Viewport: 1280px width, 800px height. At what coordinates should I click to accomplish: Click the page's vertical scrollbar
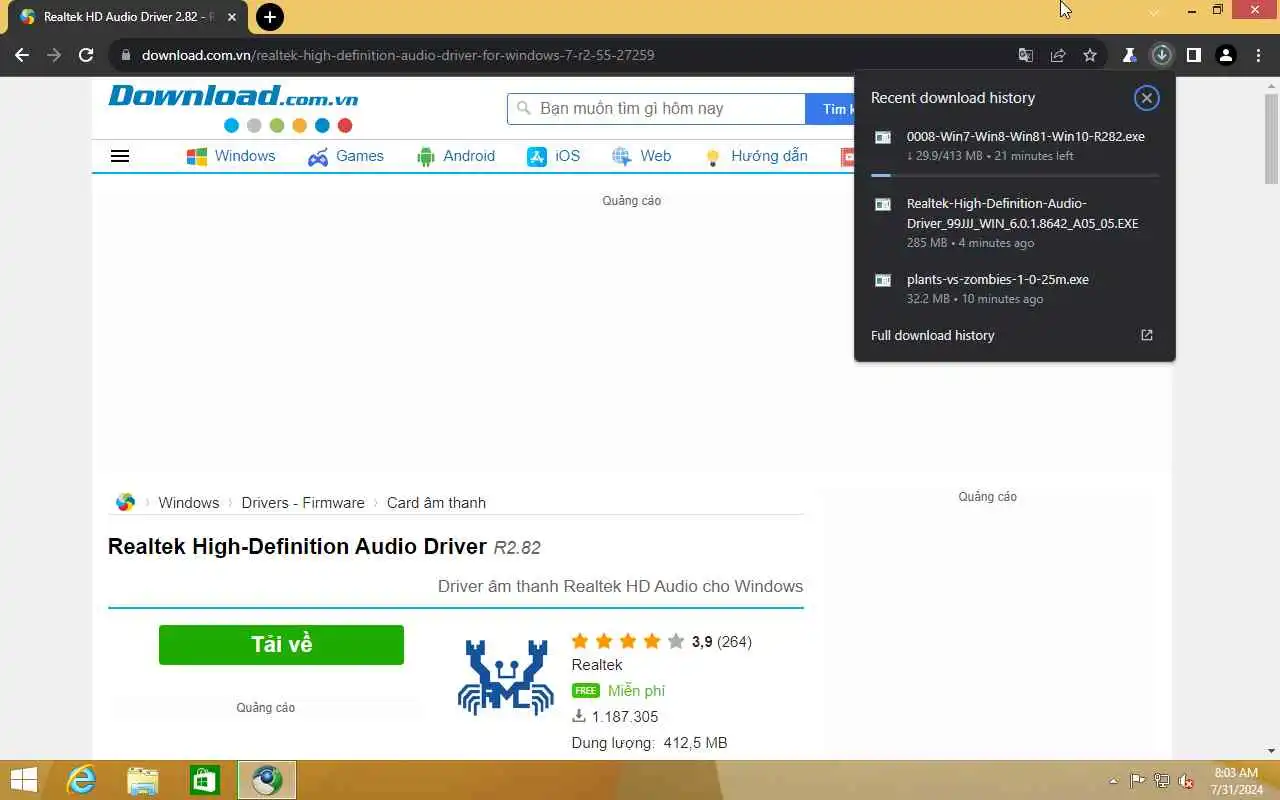(x=1271, y=139)
